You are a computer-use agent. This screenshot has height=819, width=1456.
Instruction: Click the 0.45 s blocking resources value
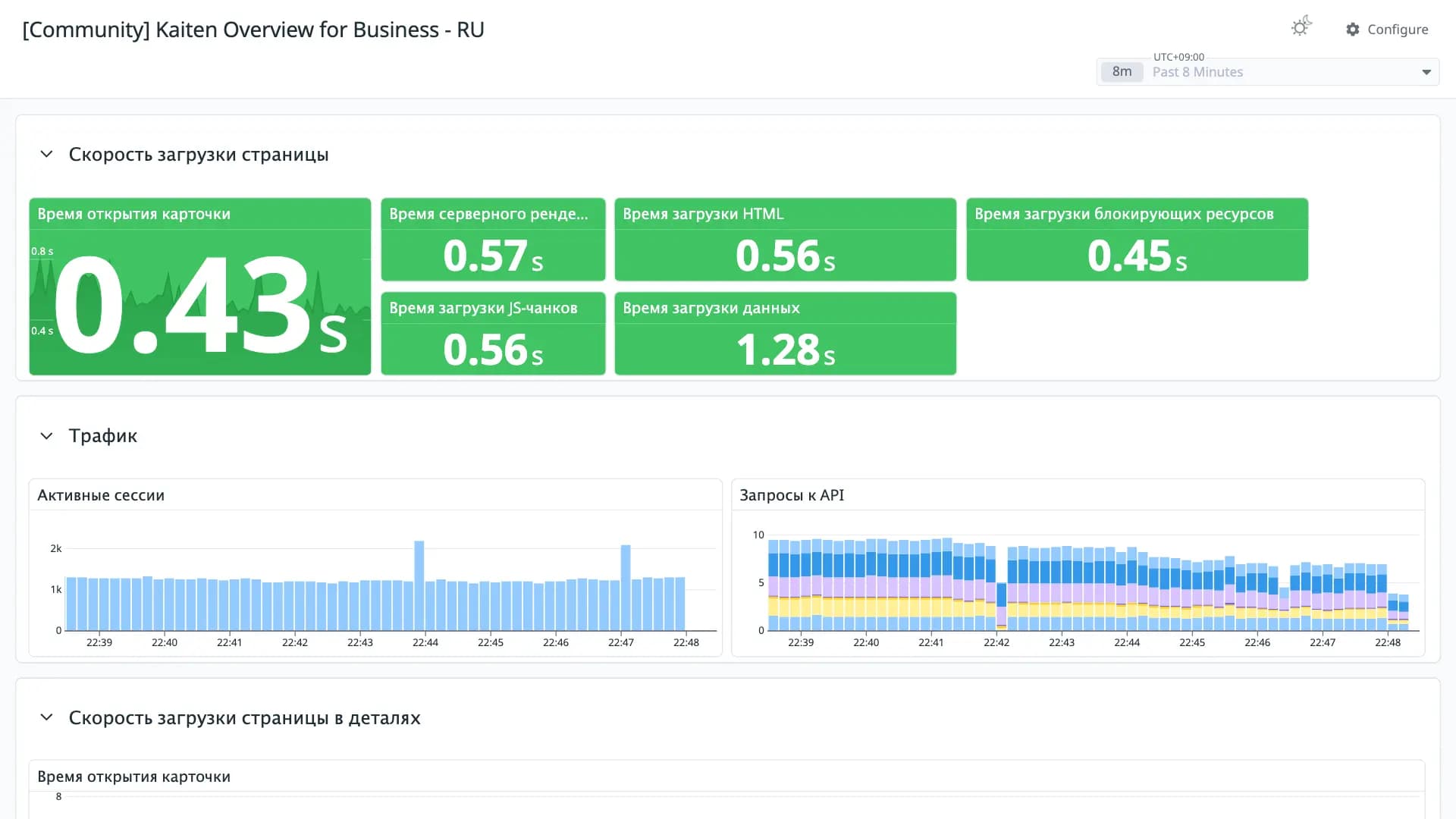[1137, 256]
